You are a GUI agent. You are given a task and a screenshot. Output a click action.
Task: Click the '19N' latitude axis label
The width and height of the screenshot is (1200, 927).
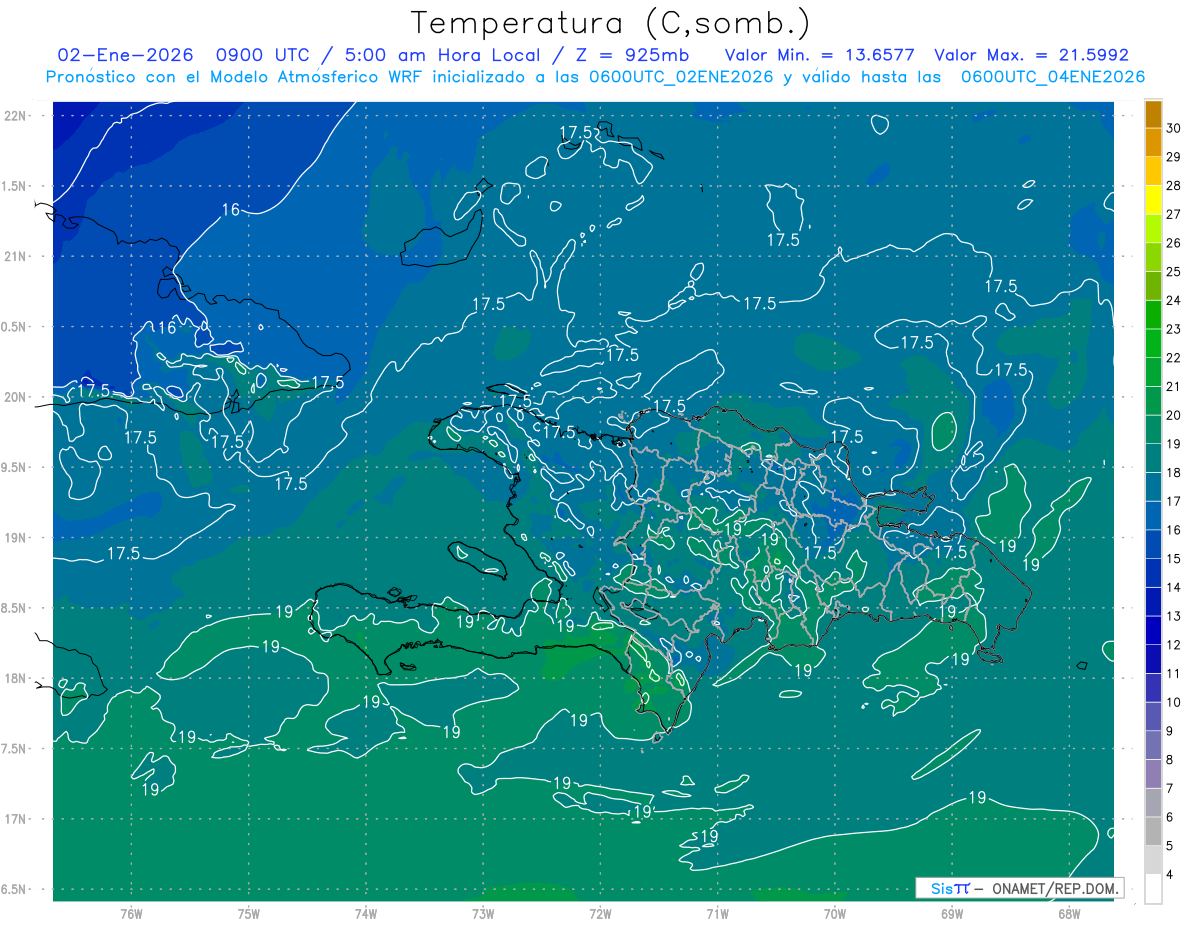click(17, 538)
